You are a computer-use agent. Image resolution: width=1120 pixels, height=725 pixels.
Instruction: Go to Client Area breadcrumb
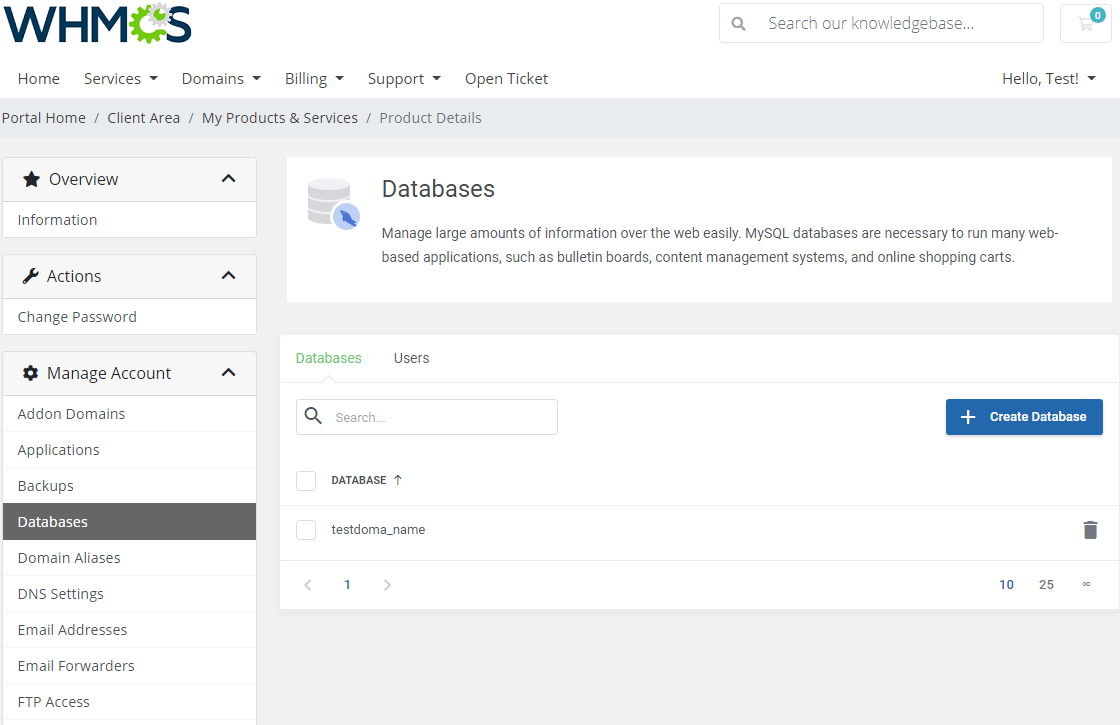click(x=144, y=118)
